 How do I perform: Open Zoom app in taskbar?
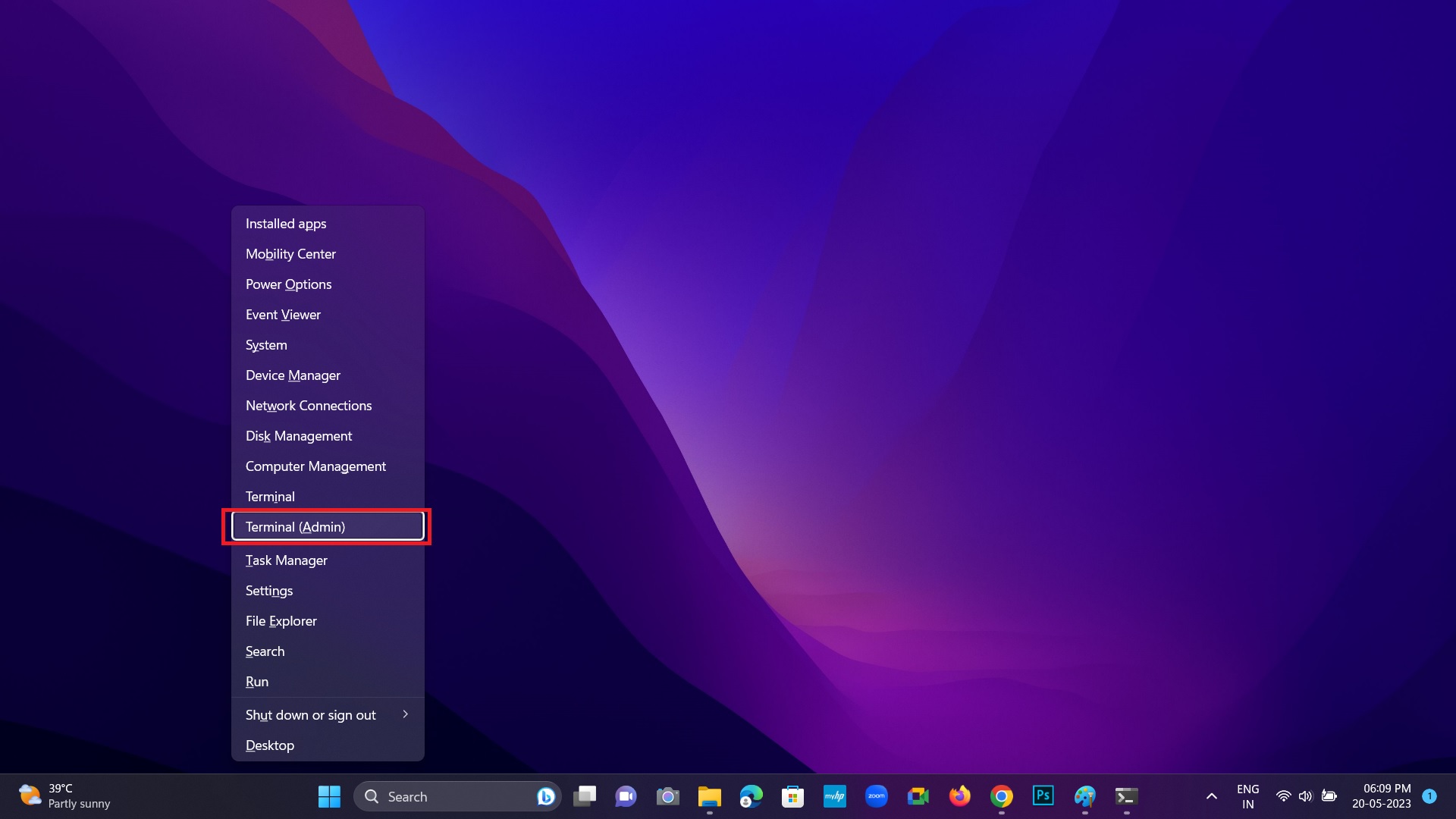pyautogui.click(x=876, y=796)
